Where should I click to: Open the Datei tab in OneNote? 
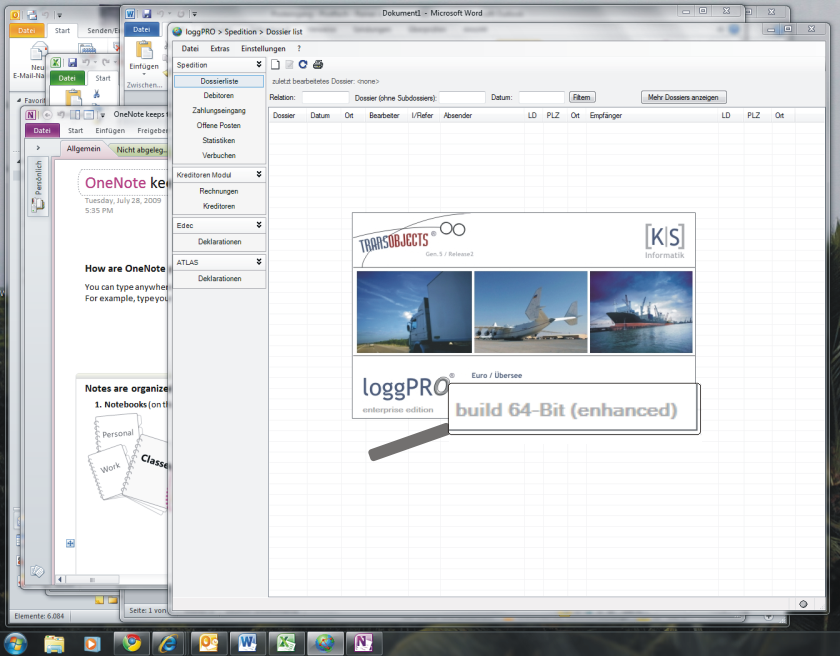coord(42,131)
